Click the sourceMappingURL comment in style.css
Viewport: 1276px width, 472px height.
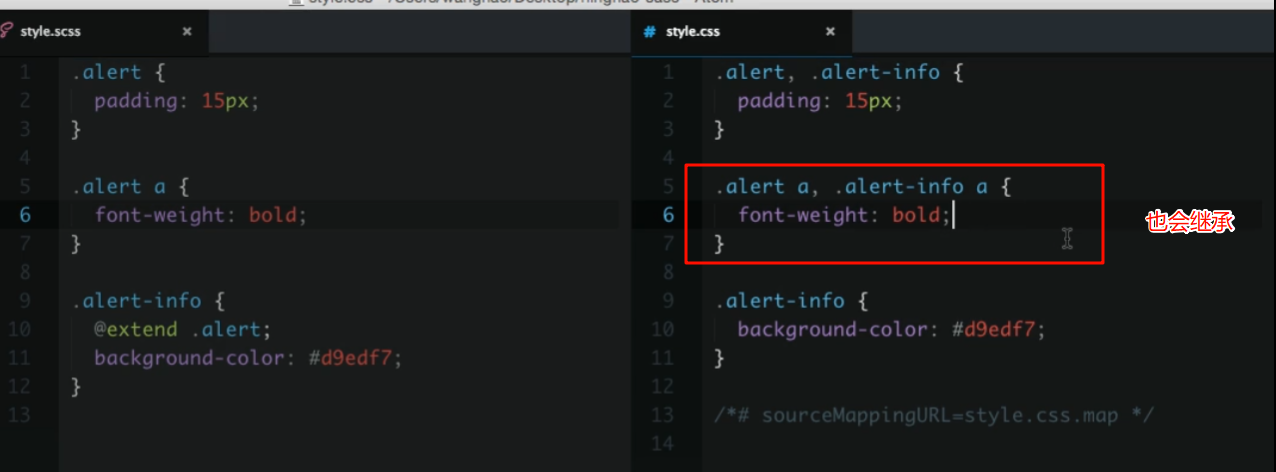click(x=934, y=414)
